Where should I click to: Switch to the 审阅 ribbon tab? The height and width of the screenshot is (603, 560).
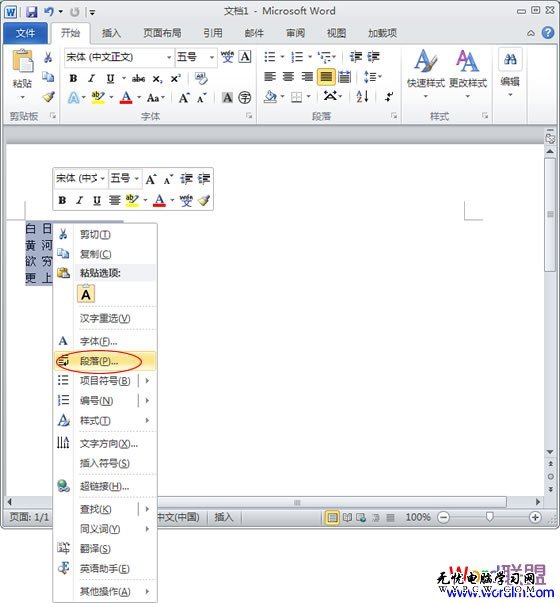coord(295,33)
